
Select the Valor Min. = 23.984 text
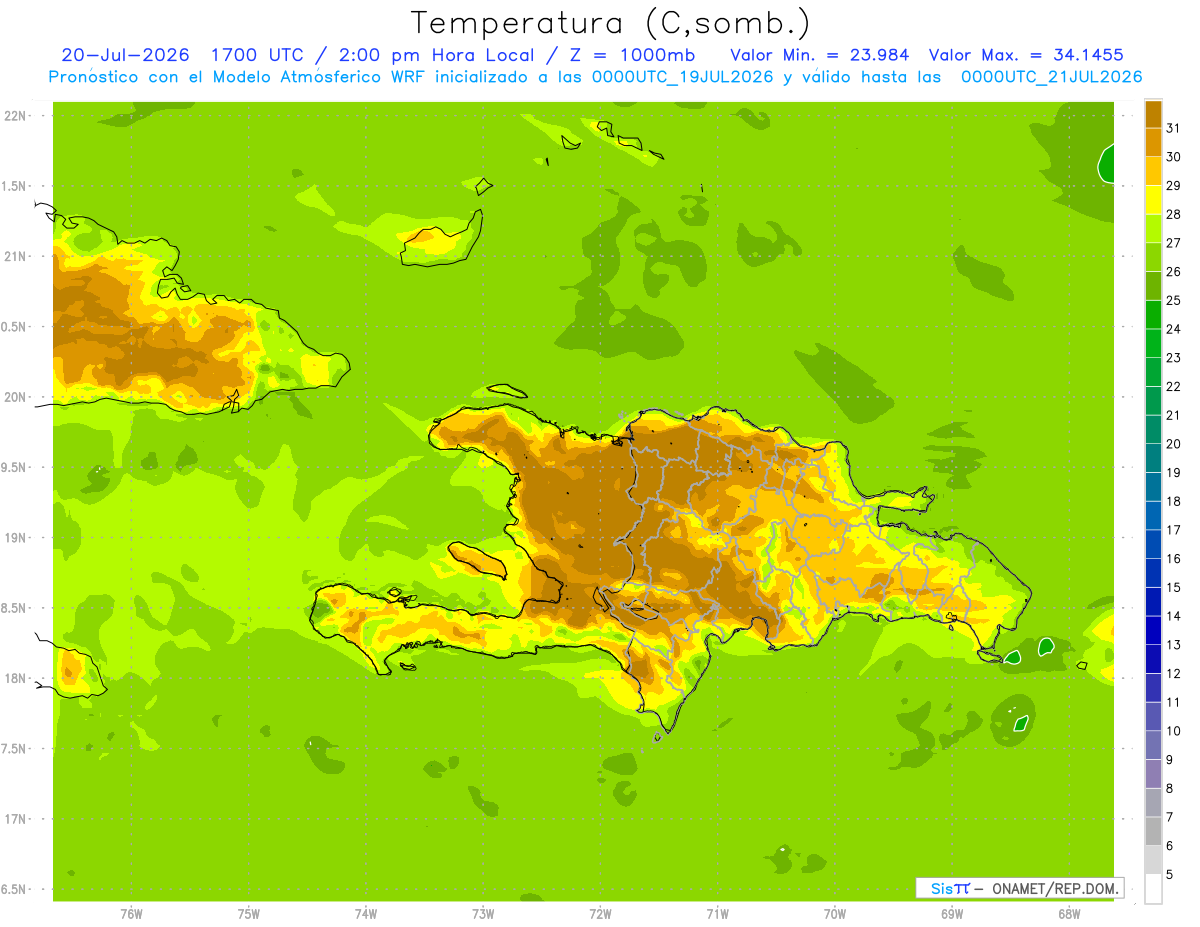(x=820, y=55)
